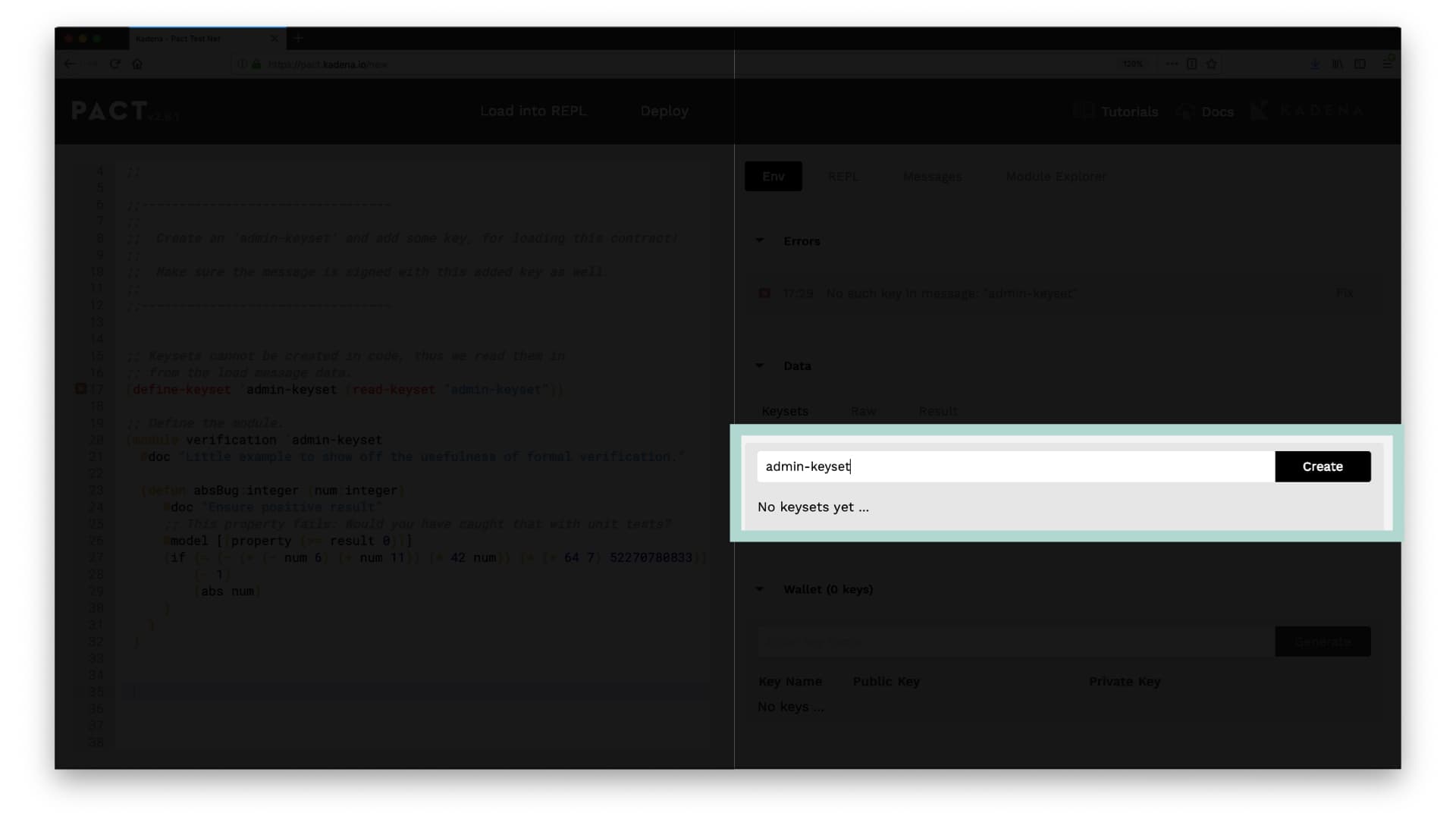Toggle the browser sidebar icon

pyautogui.click(x=1360, y=64)
